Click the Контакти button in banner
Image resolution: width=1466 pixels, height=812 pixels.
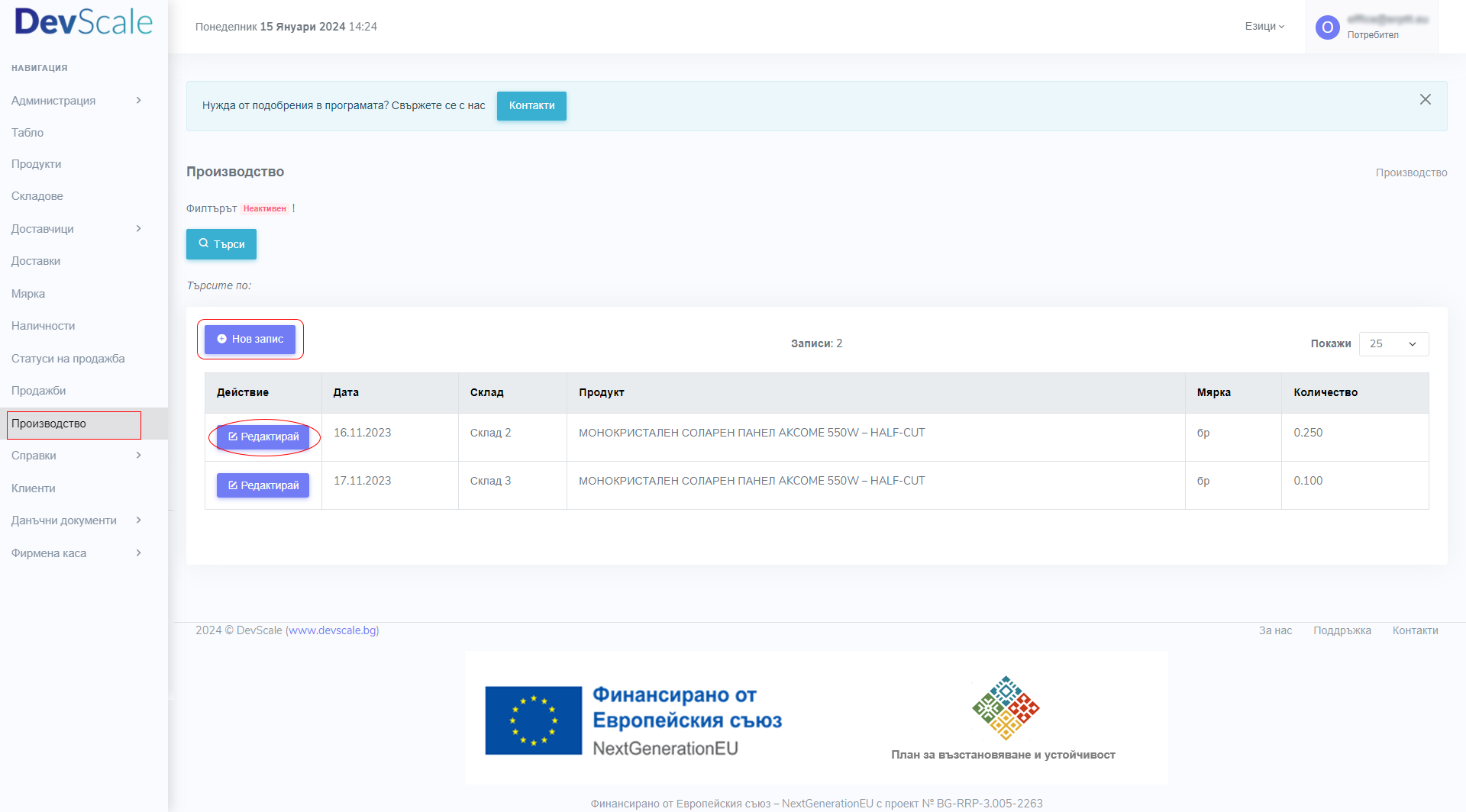pos(531,106)
